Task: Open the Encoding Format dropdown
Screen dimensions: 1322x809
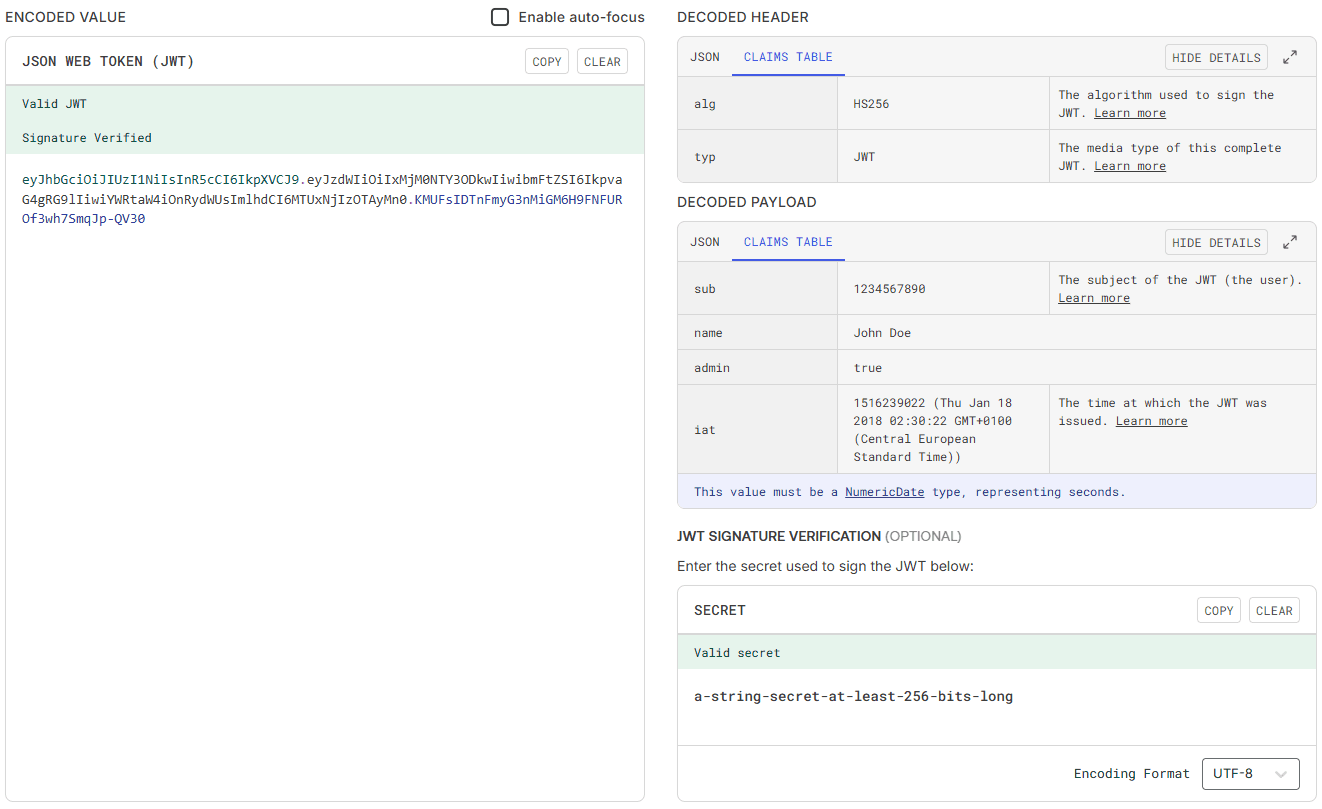Action: pos(1251,773)
